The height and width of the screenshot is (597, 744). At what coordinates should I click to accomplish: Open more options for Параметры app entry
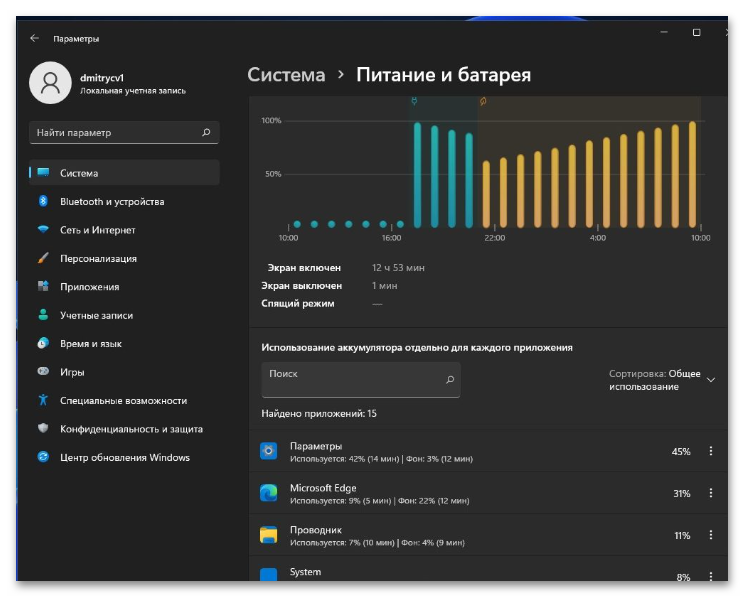[711, 451]
